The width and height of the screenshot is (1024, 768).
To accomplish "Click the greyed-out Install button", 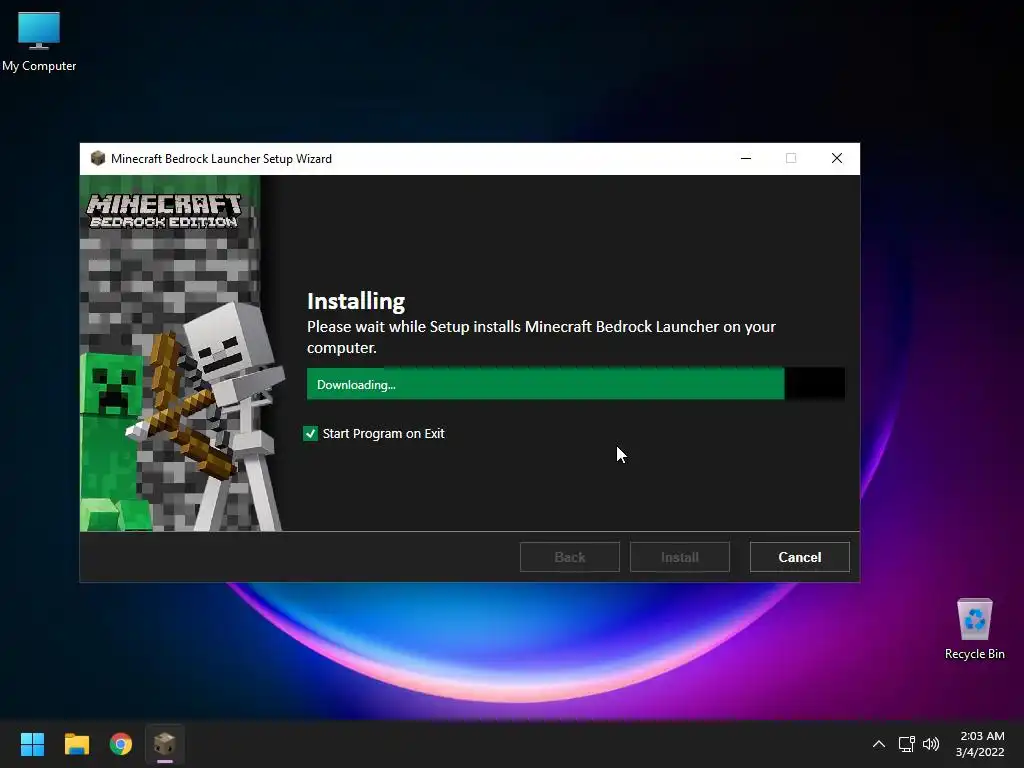I will click(x=679, y=557).
